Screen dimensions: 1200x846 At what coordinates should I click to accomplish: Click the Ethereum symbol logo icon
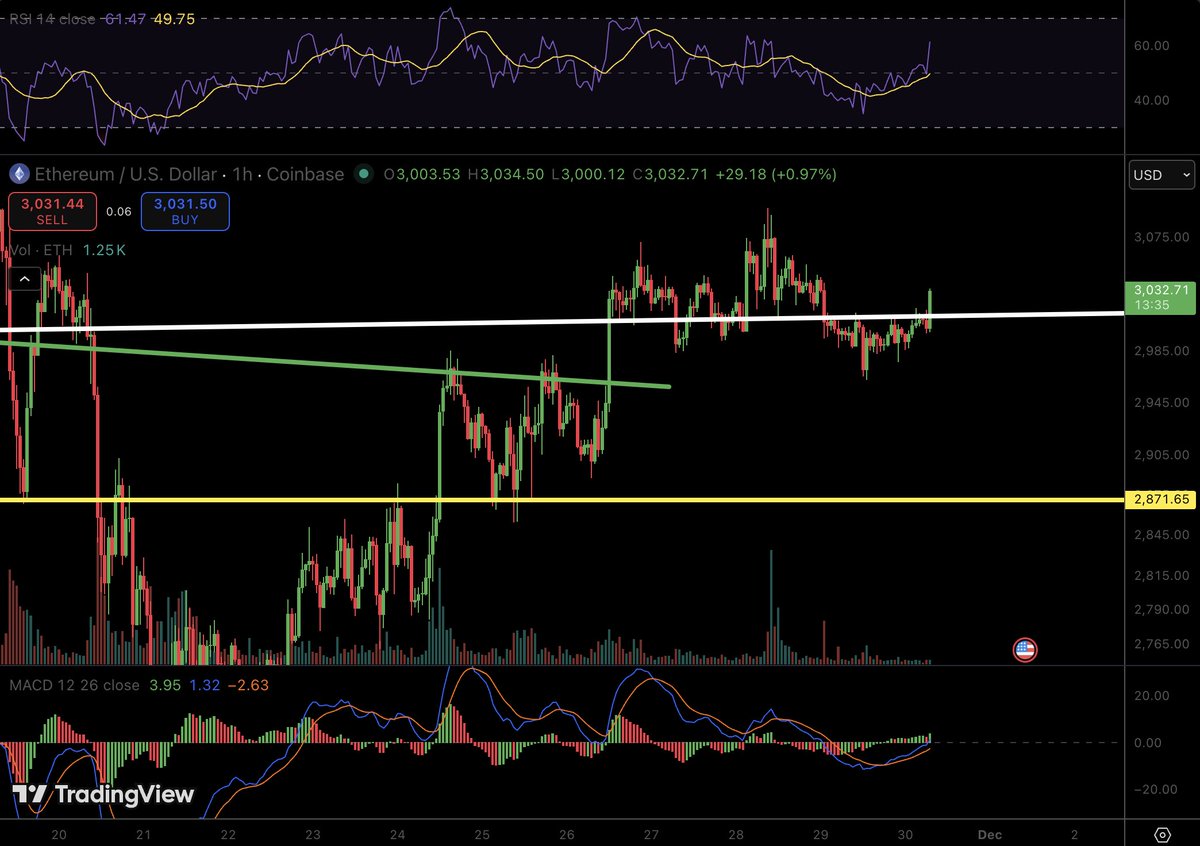tap(19, 174)
